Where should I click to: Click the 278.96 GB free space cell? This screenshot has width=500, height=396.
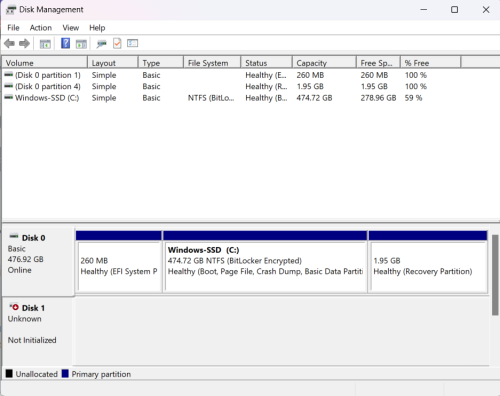(378, 98)
